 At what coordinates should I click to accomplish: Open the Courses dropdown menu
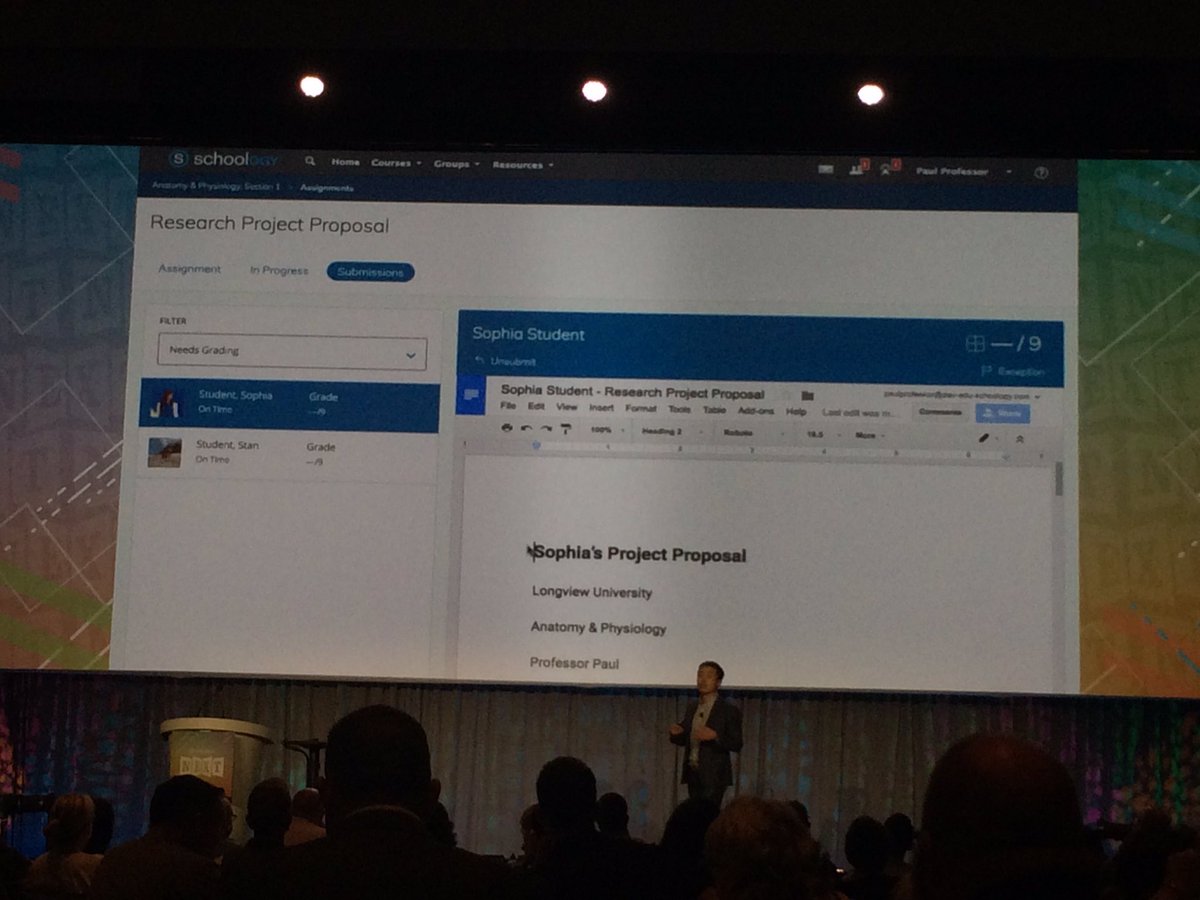pyautogui.click(x=396, y=163)
